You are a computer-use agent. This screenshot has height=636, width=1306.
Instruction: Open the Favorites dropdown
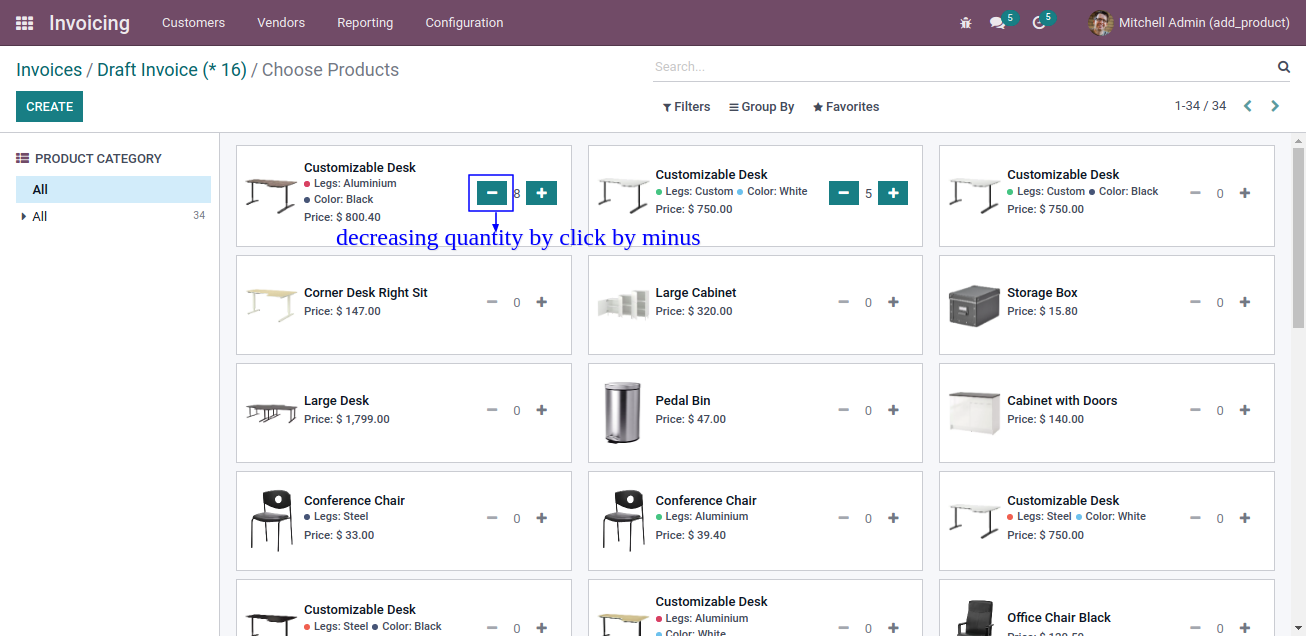(846, 107)
